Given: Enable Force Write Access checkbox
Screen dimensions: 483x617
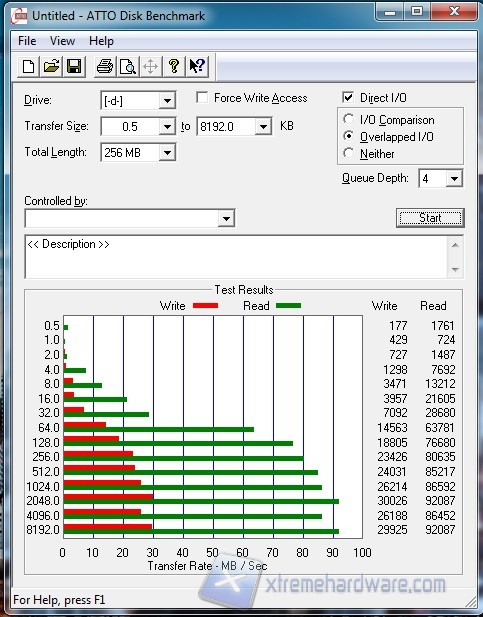Looking at the screenshot, I should [202, 98].
